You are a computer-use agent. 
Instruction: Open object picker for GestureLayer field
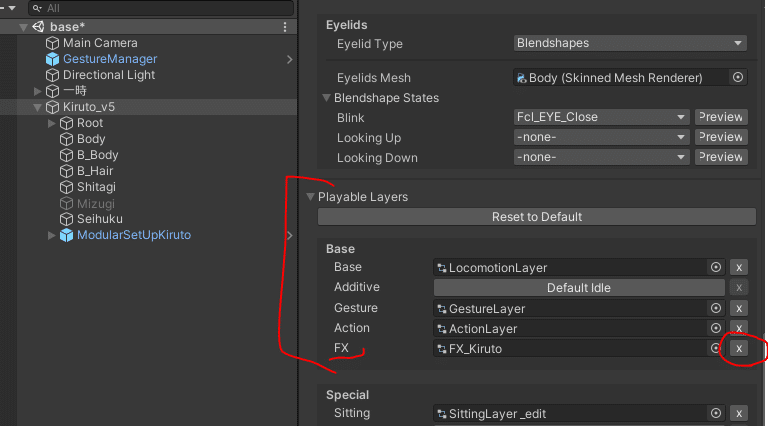[x=716, y=308]
